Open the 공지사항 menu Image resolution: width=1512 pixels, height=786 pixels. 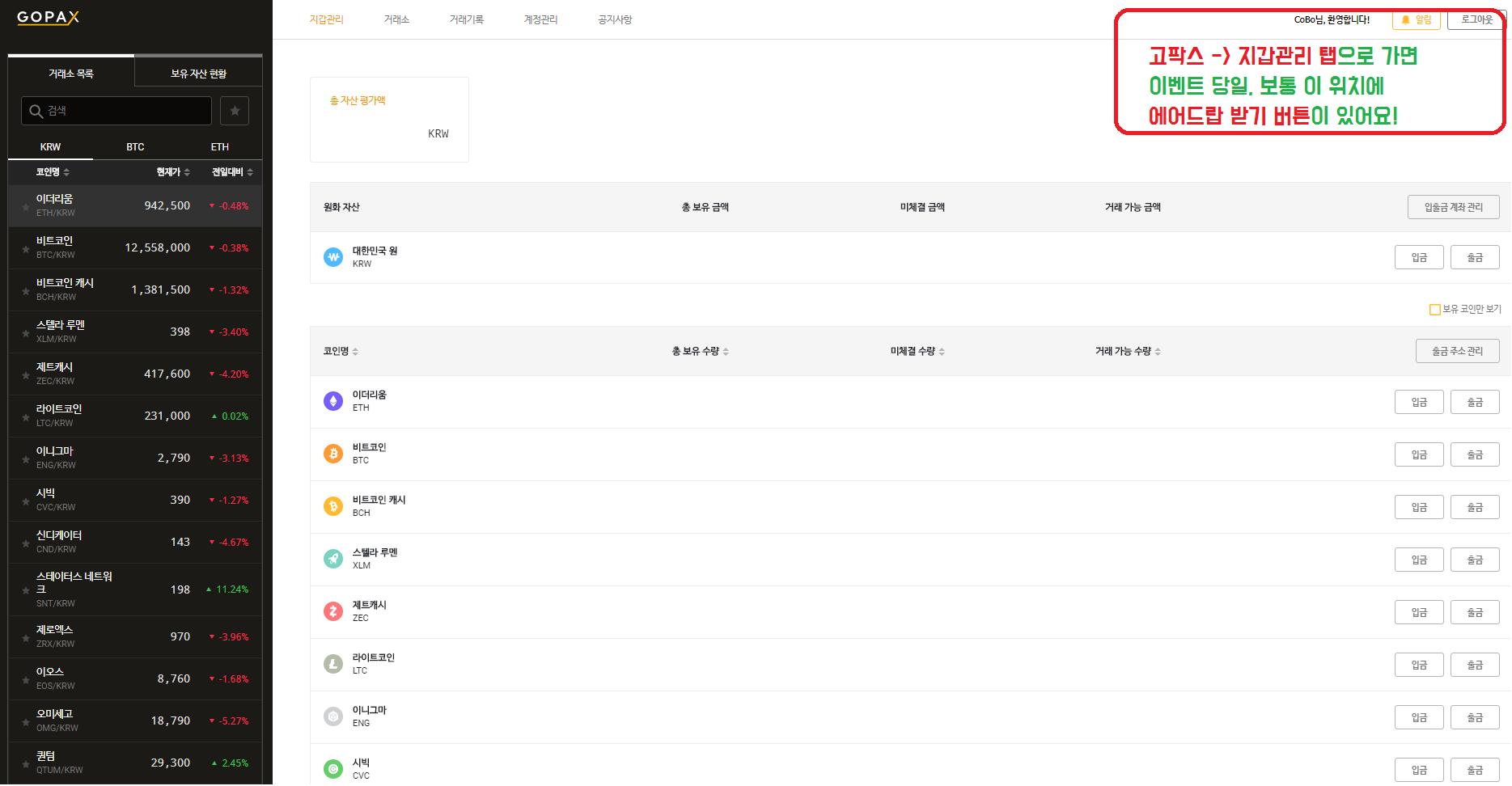click(615, 19)
